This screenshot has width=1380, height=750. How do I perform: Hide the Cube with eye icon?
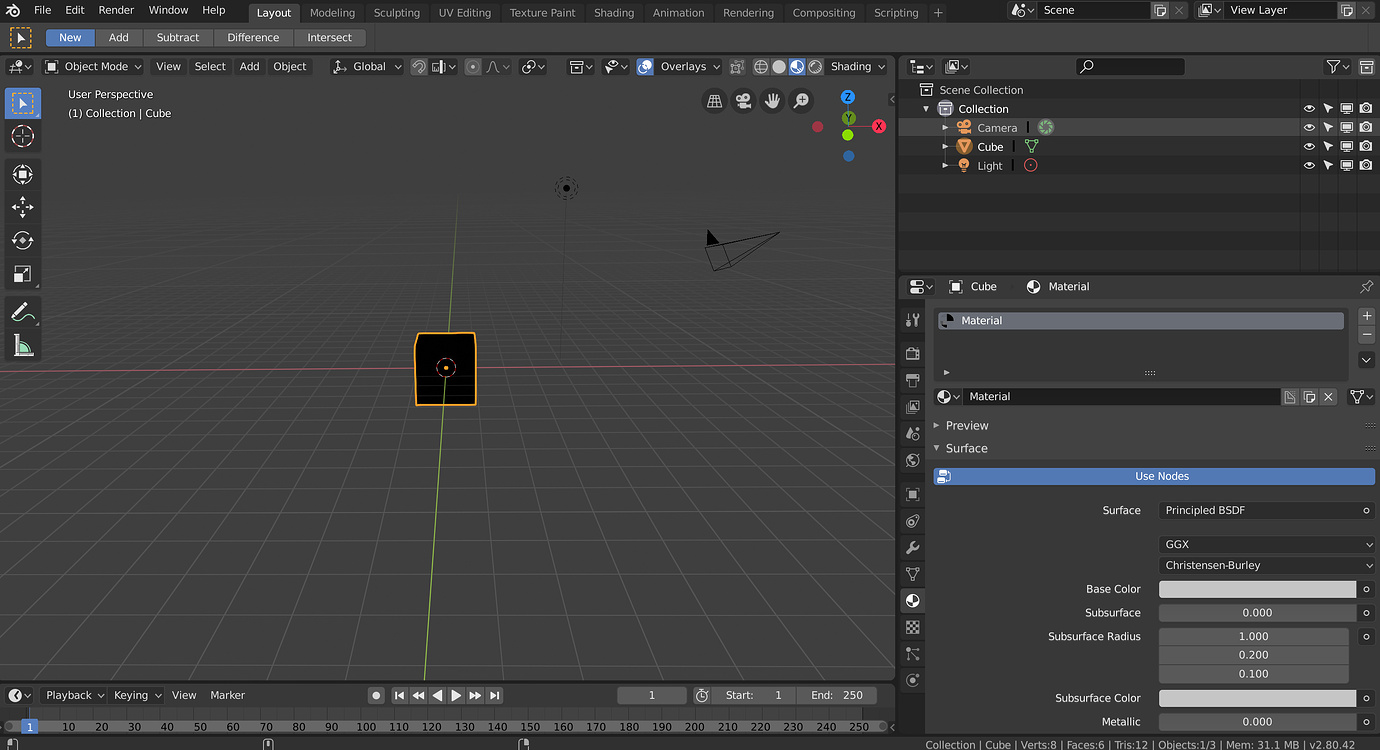pos(1309,147)
